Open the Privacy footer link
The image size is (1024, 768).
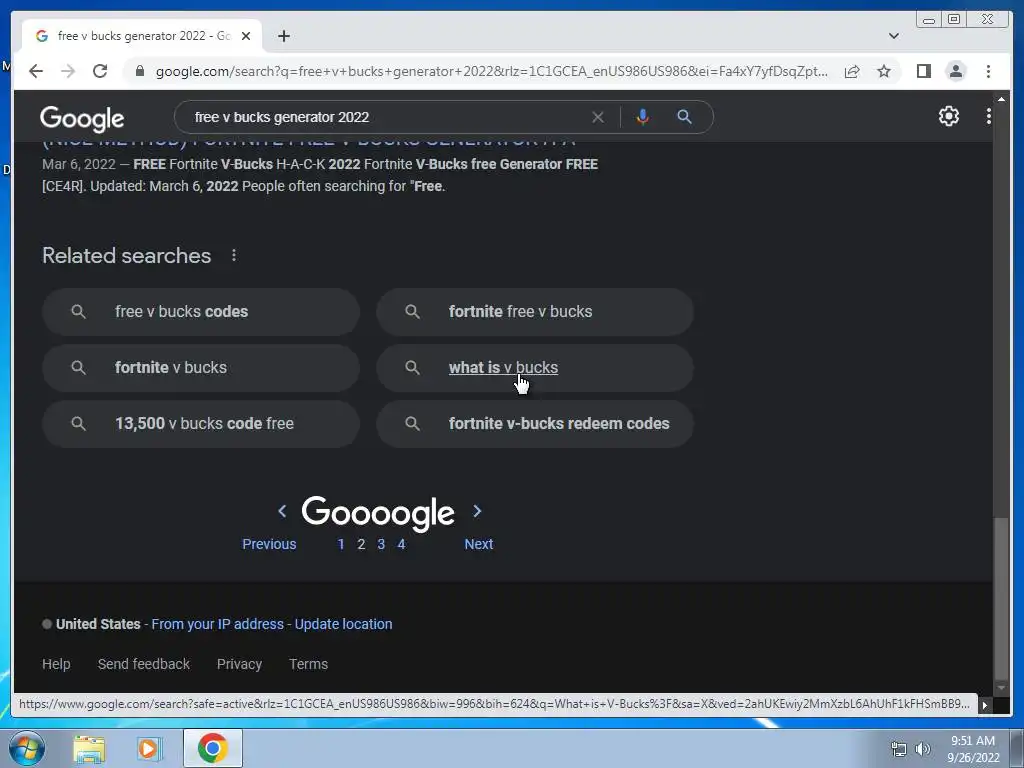coord(239,664)
